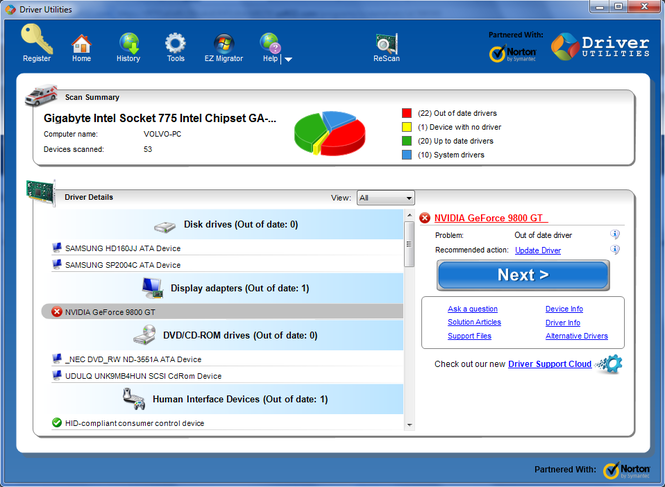
Task: Click computer name VOLVO-PC text
Action: coord(162,134)
